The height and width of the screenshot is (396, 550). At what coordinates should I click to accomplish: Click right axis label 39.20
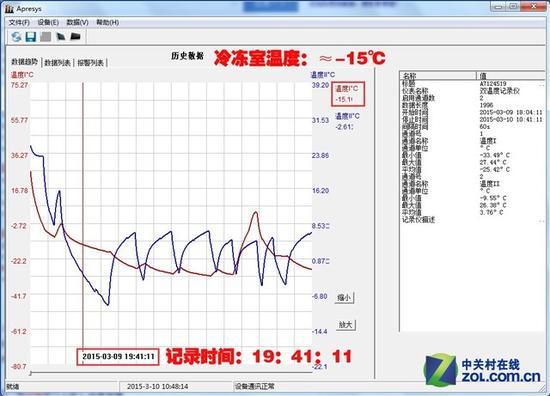click(321, 85)
